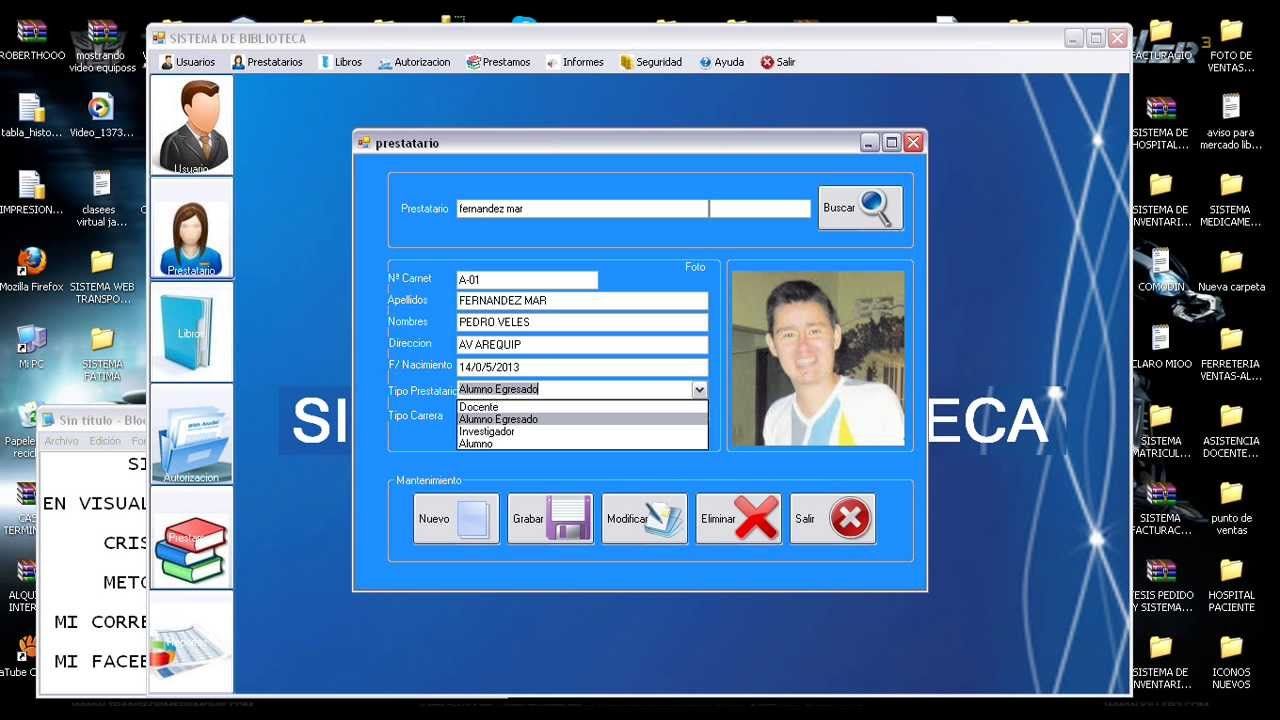The height and width of the screenshot is (720, 1280).
Task: Select Investigador in the dropdown list
Action: click(582, 431)
